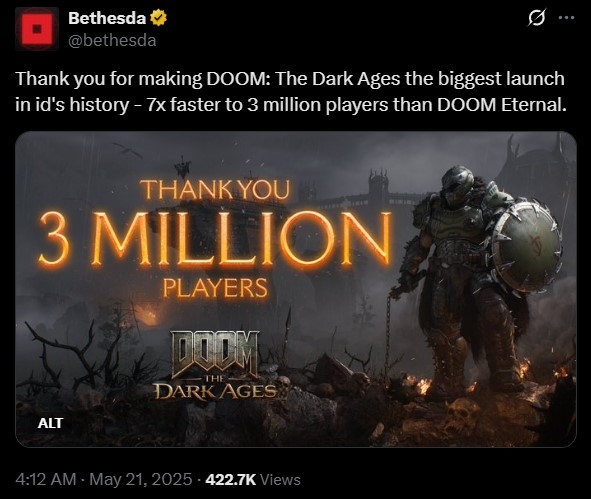This screenshot has height=499, width=591.
Task: Click the THANK YOU heading in image
Action: click(x=216, y=190)
